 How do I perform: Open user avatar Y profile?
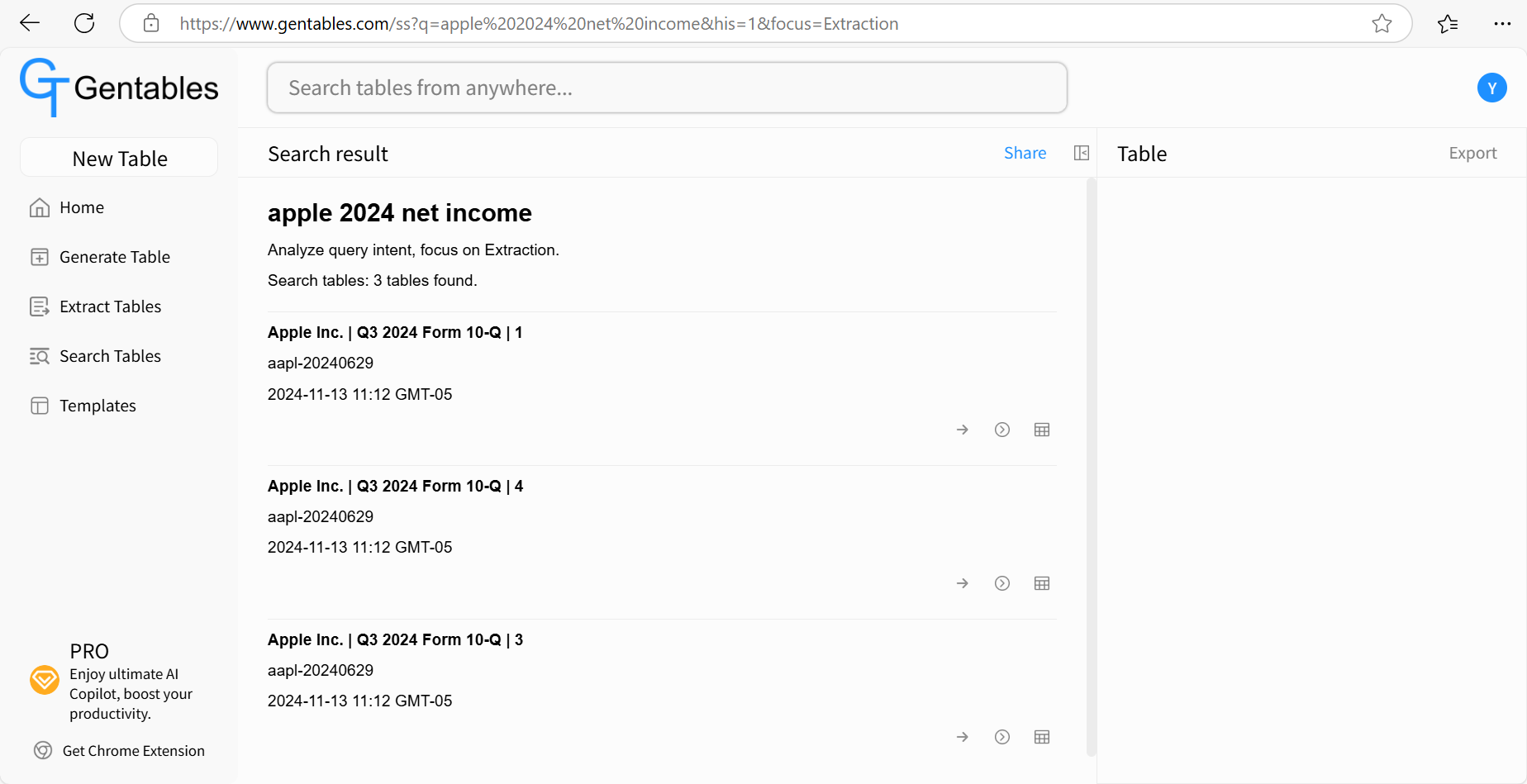pos(1491,88)
